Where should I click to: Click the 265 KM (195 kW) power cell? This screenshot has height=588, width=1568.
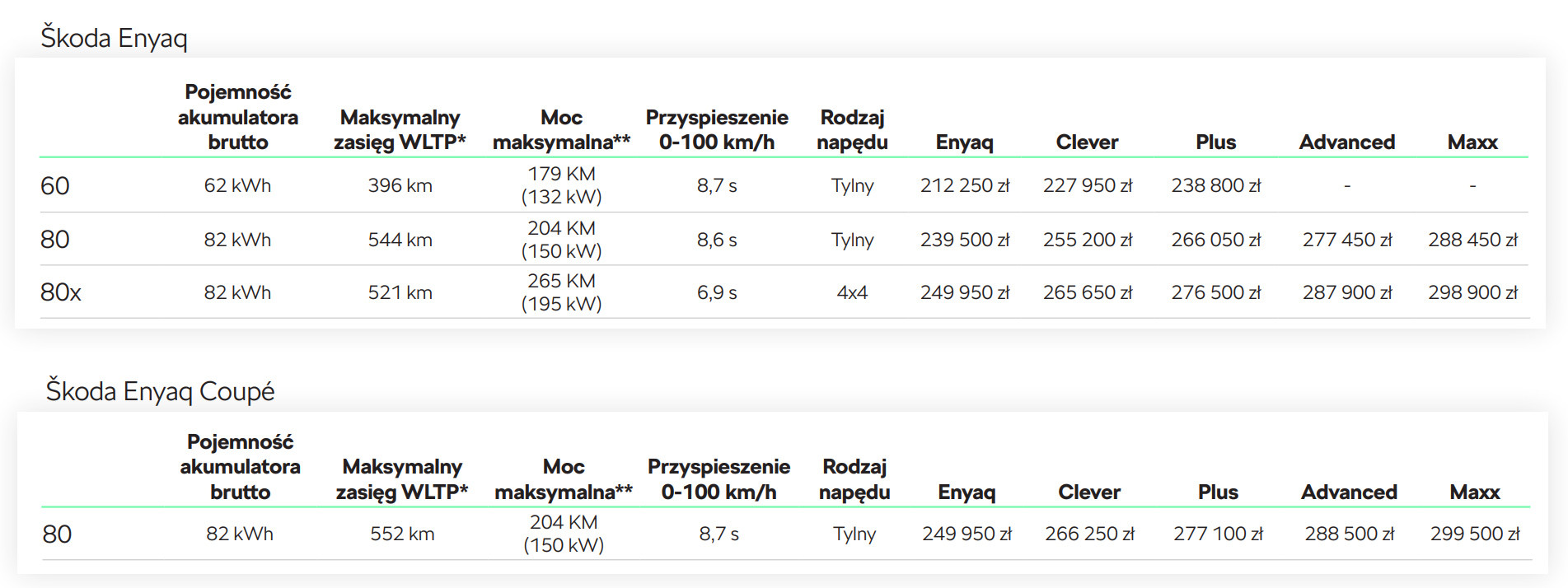tap(561, 292)
